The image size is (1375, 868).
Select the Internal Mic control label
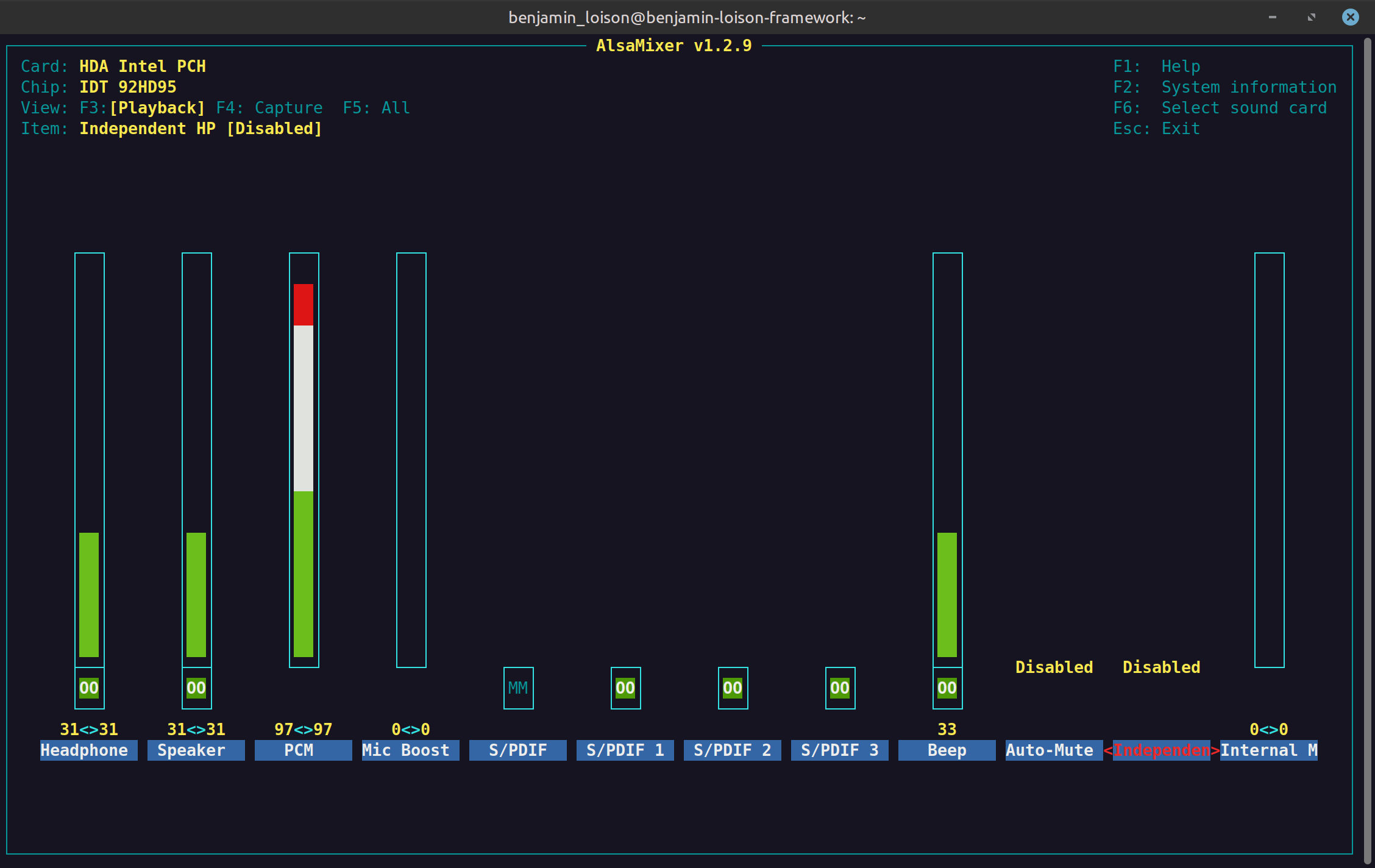1268,750
